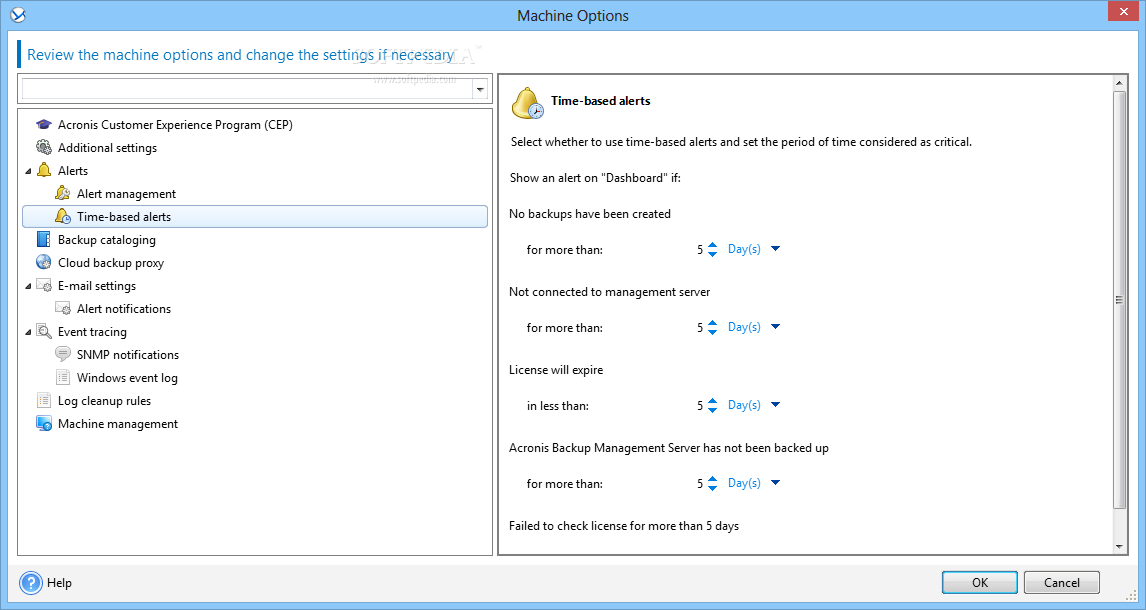Click the Alert management bell icon
The image size is (1146, 610).
(63, 194)
